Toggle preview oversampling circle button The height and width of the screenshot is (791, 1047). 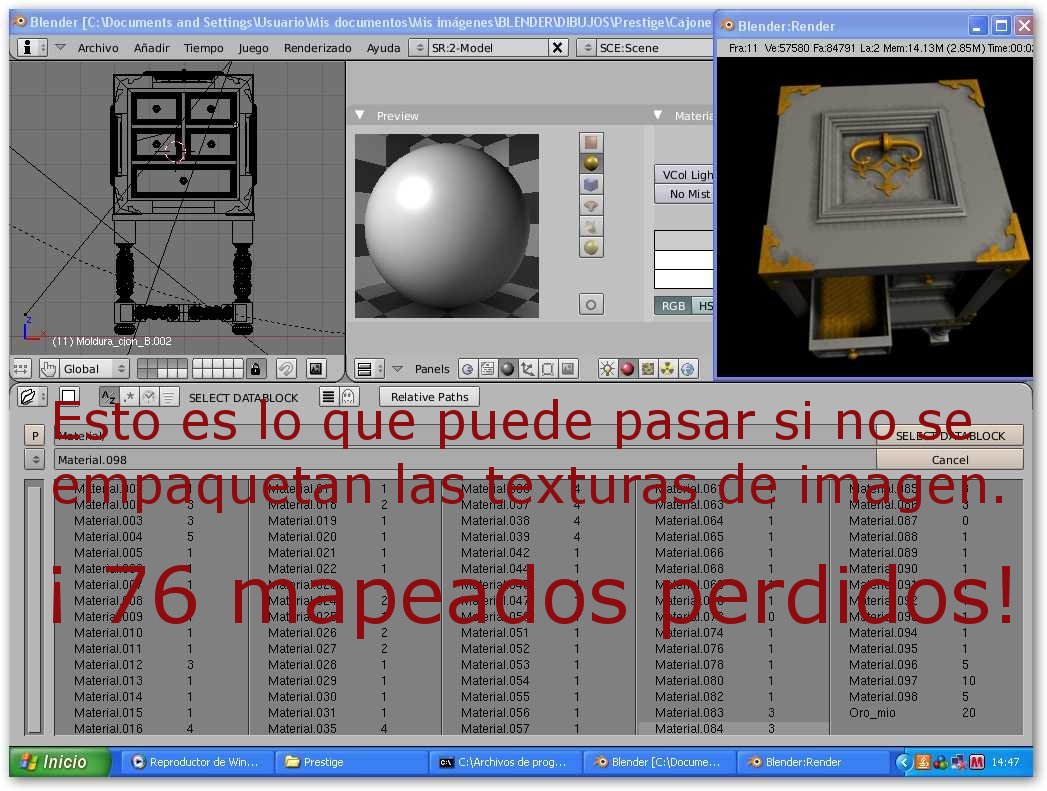[591, 305]
